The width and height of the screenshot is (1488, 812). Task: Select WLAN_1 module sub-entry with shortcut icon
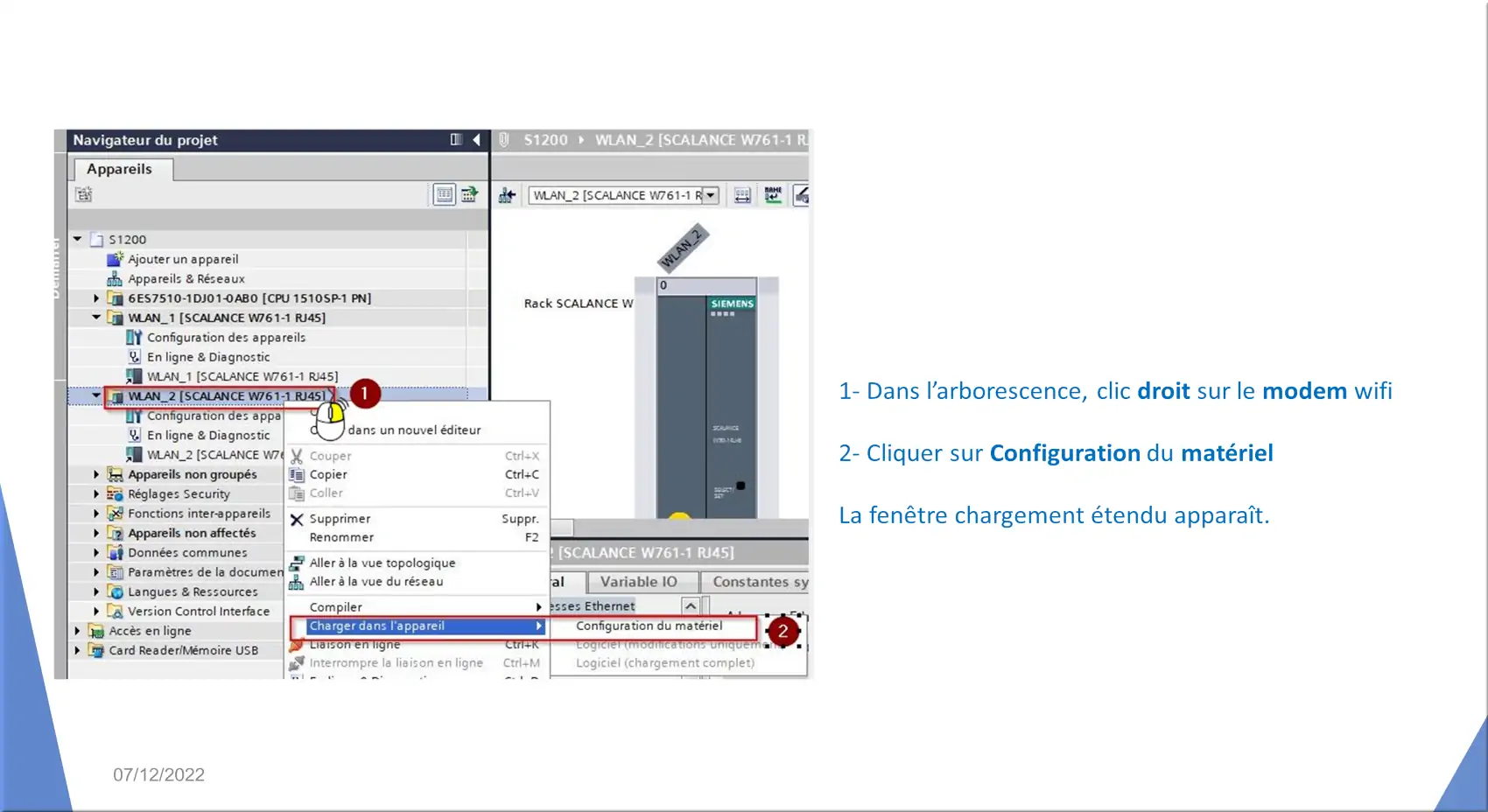point(242,376)
